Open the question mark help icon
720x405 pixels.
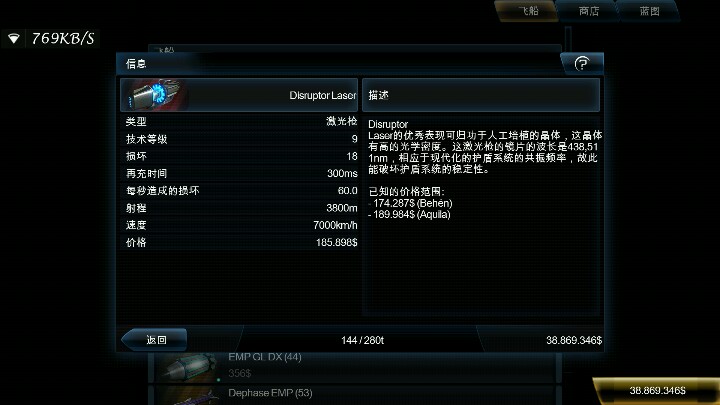click(582, 63)
